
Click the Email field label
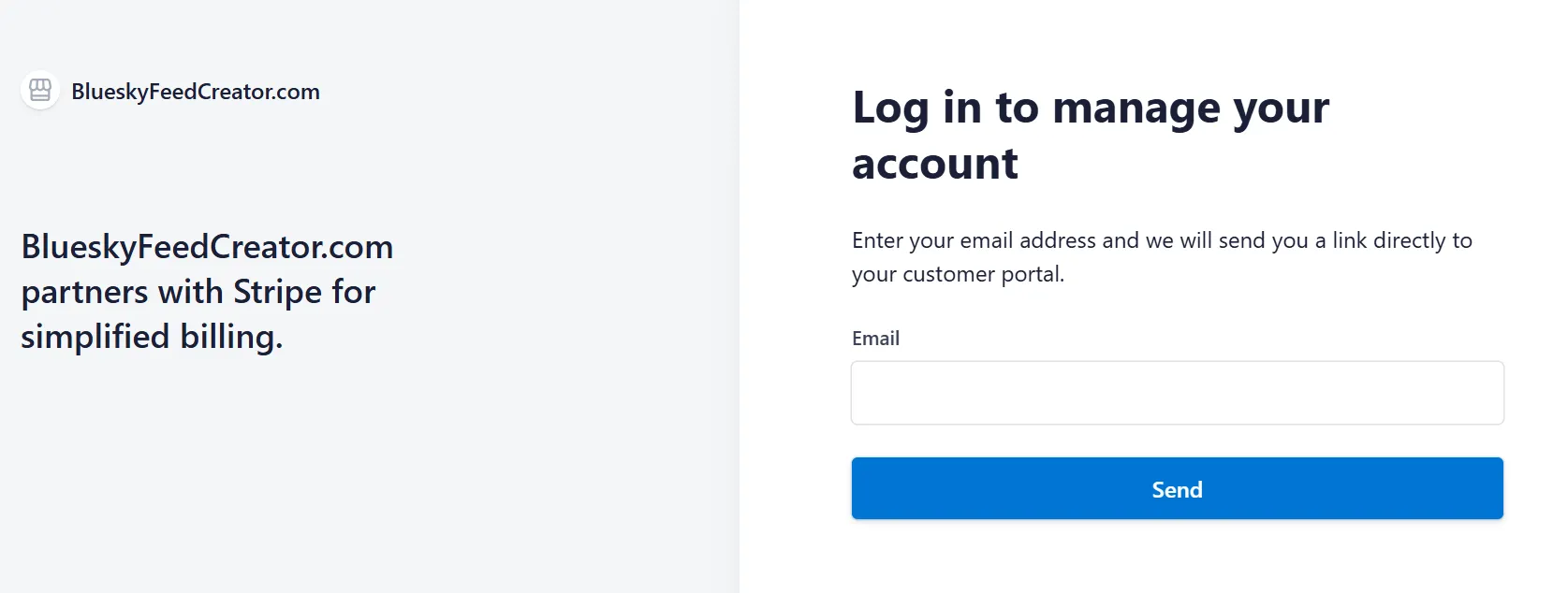(875, 339)
